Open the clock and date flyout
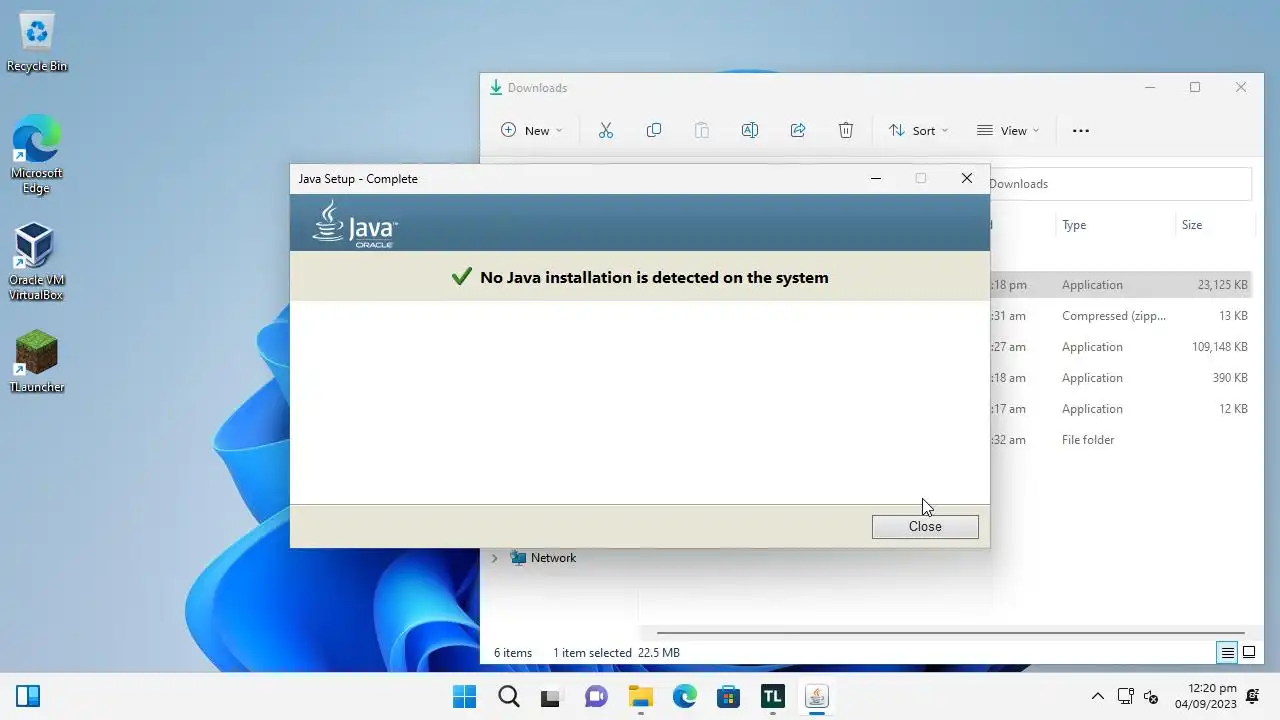1280x720 pixels. pos(1206,696)
